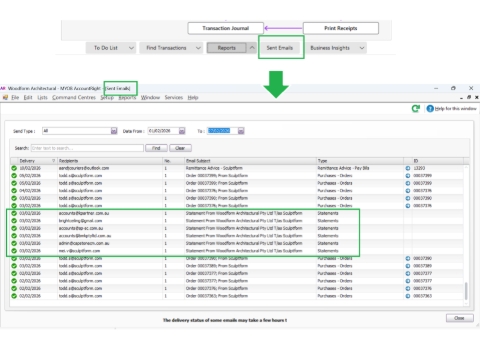The image size is (480, 360).
Task: Click the Date From field
Action: (163, 131)
